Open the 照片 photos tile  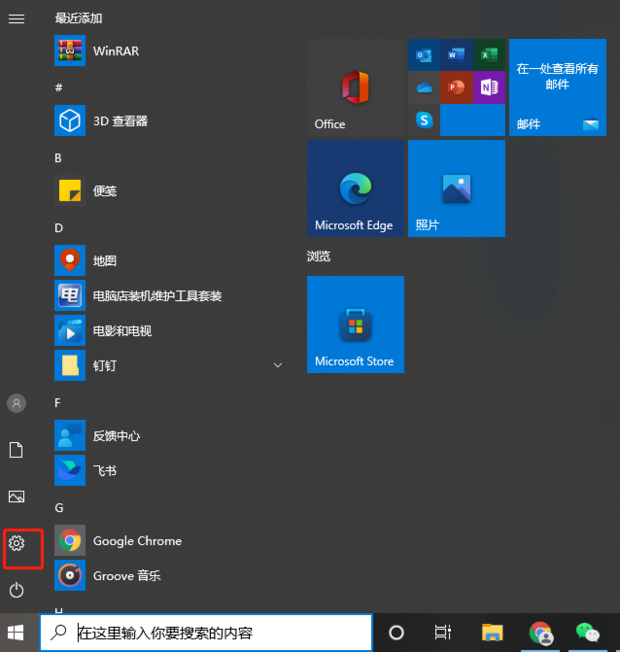[457, 188]
